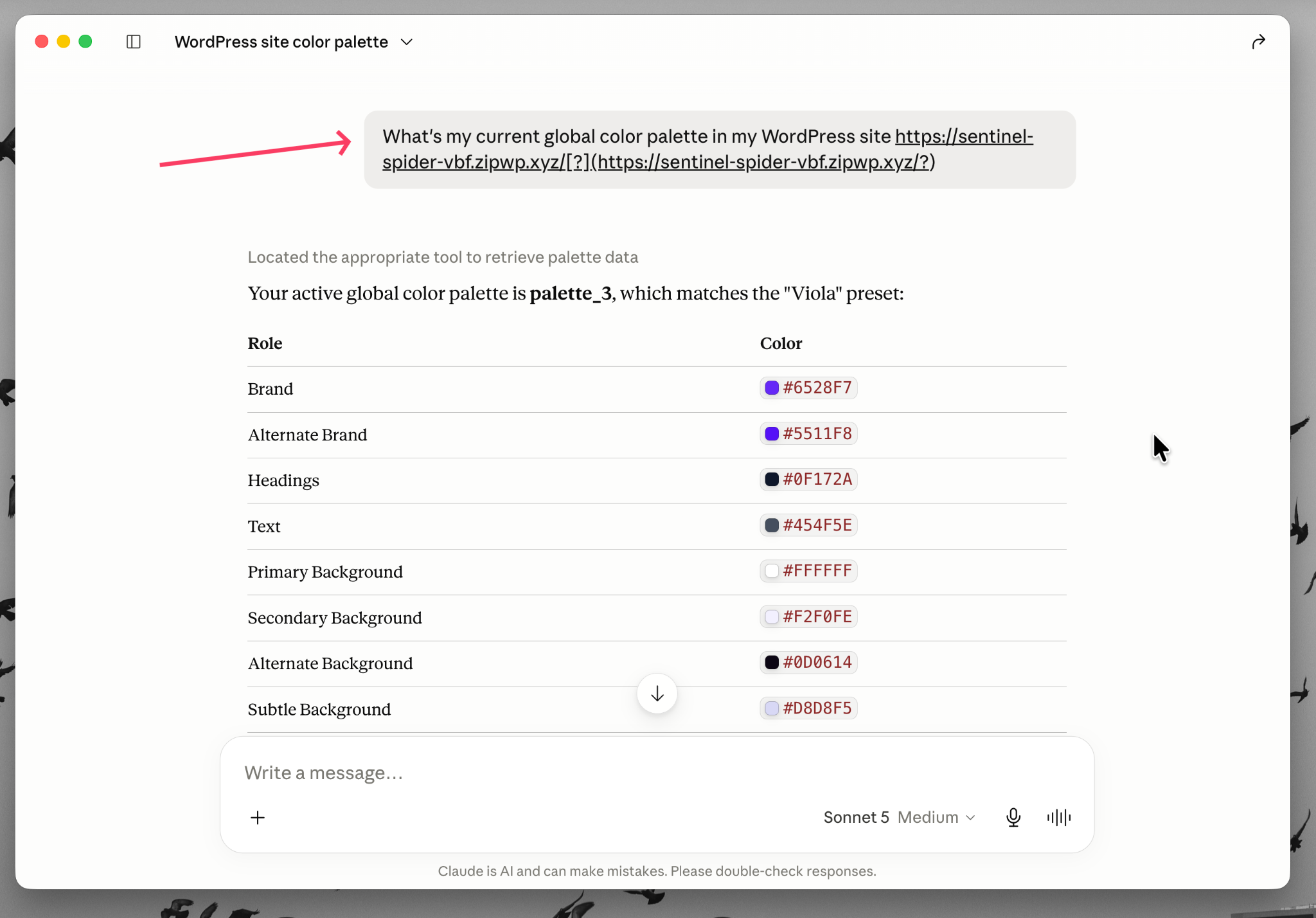The width and height of the screenshot is (1316, 918).
Task: Select the Primary Background chip #FFFFFF
Action: click(808, 571)
